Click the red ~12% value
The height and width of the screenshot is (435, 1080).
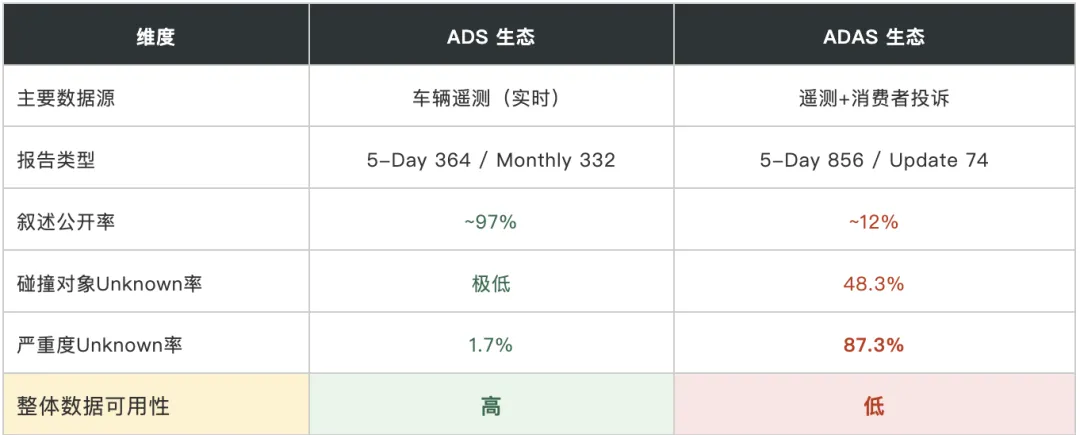(873, 222)
